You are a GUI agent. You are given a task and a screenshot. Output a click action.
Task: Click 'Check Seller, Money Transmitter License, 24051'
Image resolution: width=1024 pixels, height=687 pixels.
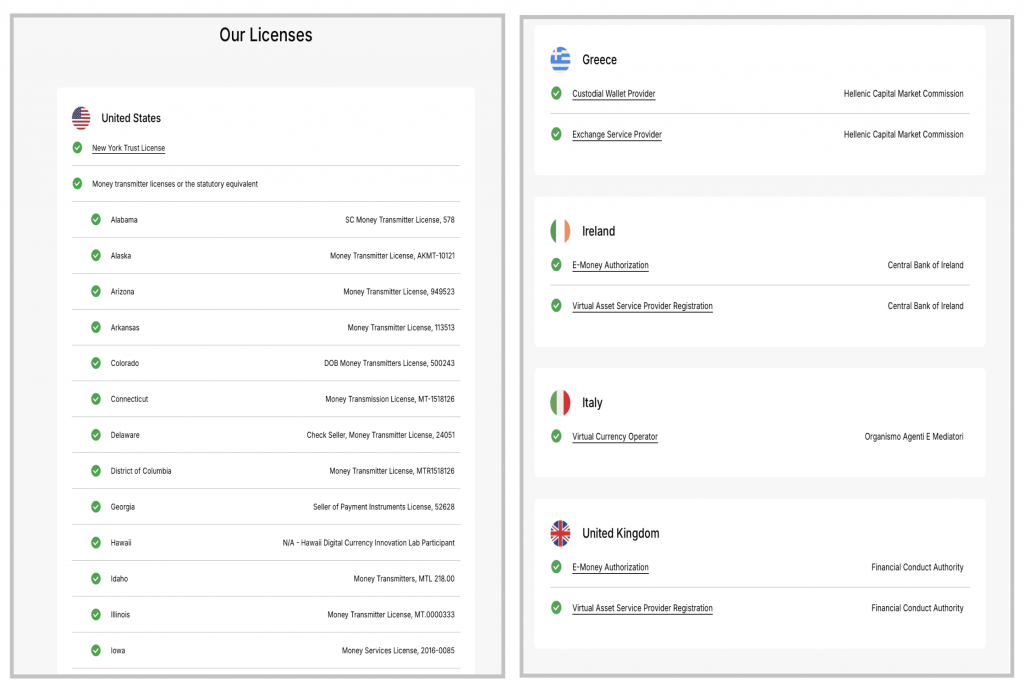pos(381,435)
